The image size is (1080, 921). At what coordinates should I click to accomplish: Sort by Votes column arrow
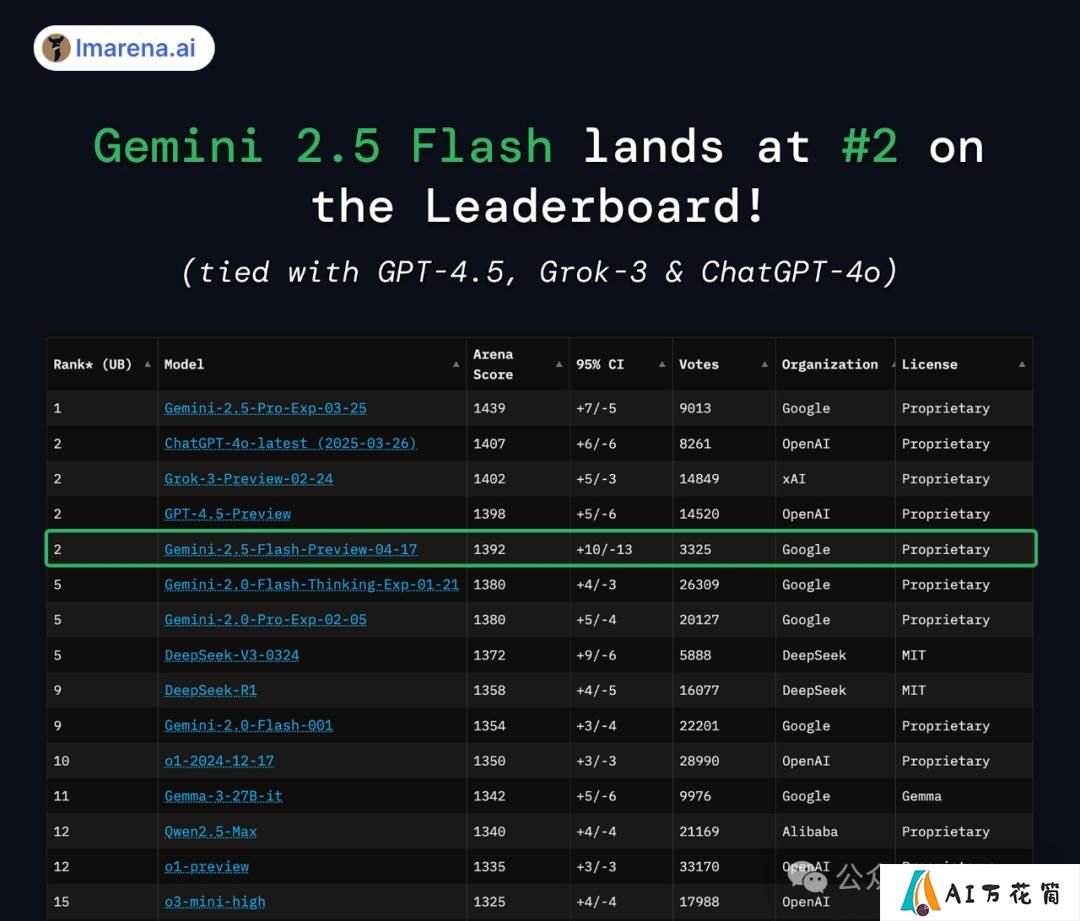click(x=765, y=364)
